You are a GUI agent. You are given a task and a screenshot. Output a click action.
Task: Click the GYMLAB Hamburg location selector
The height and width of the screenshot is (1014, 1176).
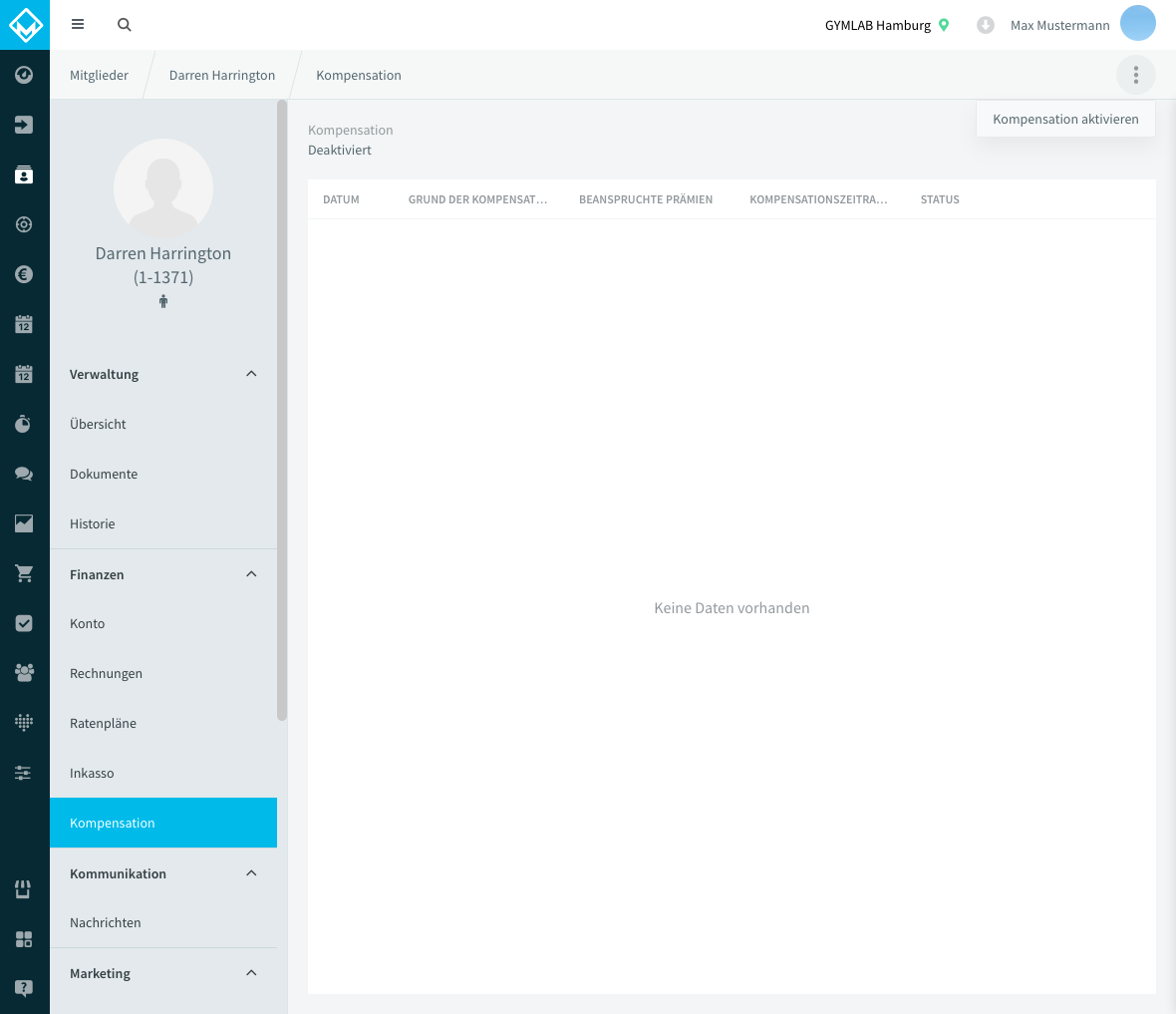click(x=887, y=26)
